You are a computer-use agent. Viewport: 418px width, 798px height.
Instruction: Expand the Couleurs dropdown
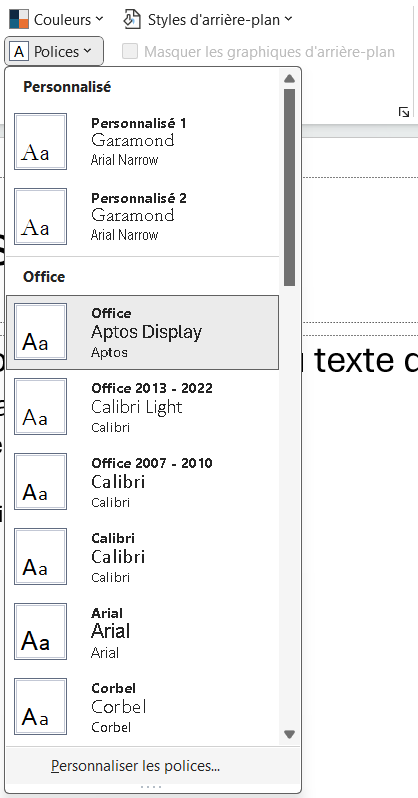click(x=57, y=19)
